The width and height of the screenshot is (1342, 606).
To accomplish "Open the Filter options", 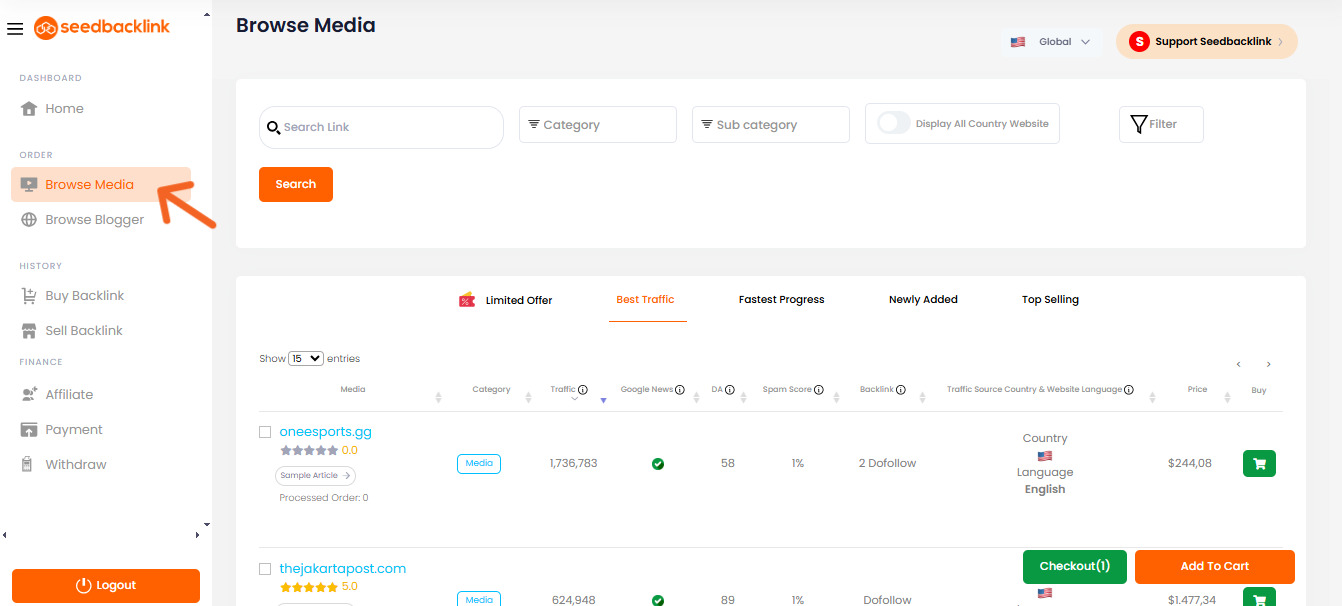I will (1161, 124).
